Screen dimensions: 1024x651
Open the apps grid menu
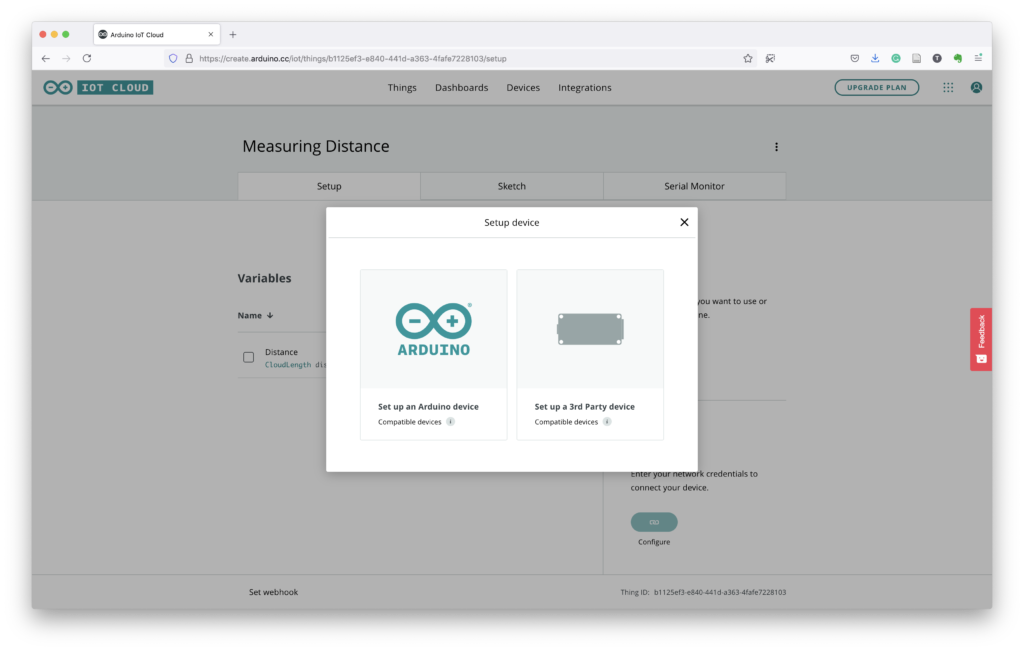[x=948, y=87]
